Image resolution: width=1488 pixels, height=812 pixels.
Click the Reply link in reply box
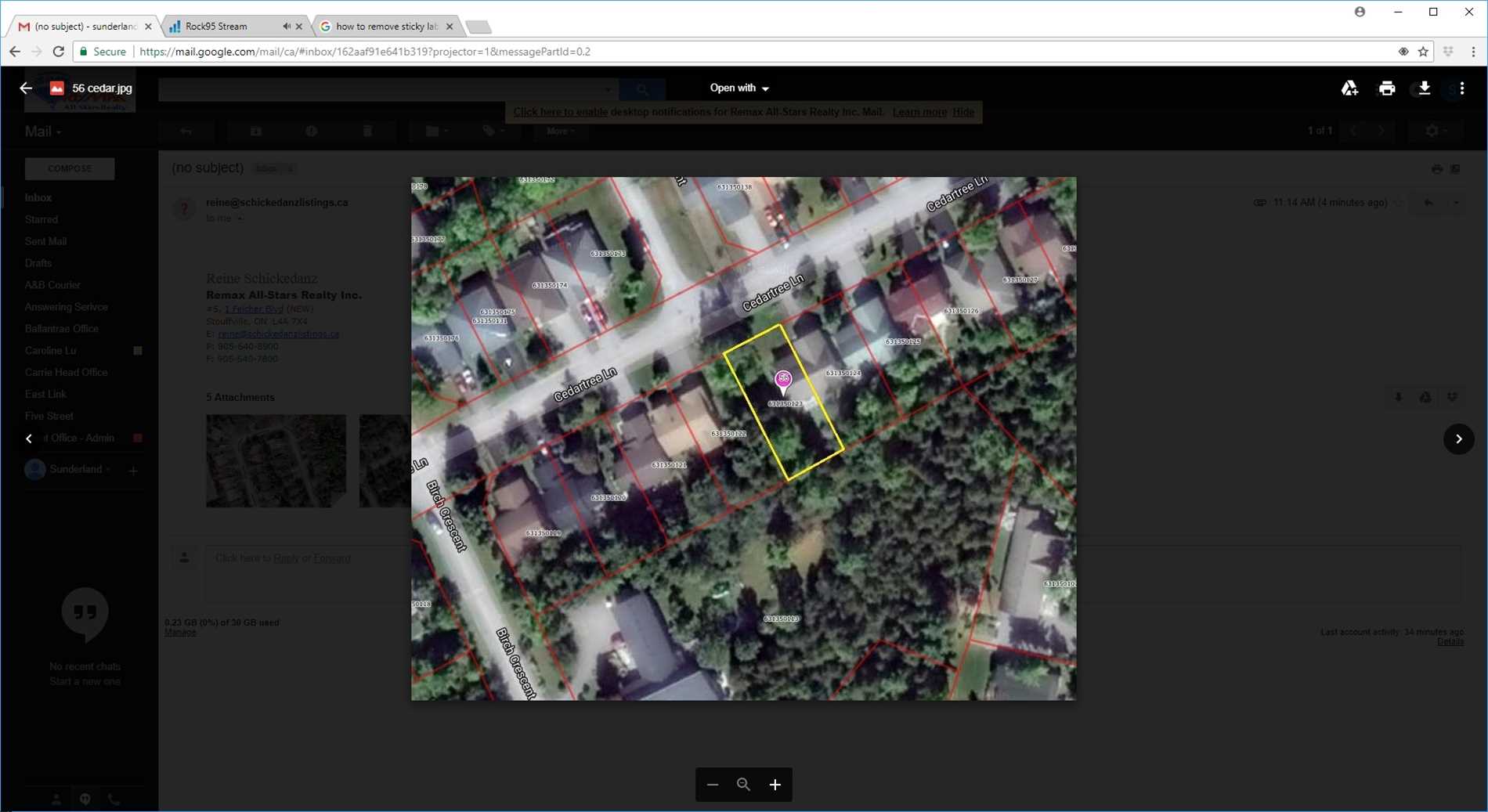click(x=286, y=558)
